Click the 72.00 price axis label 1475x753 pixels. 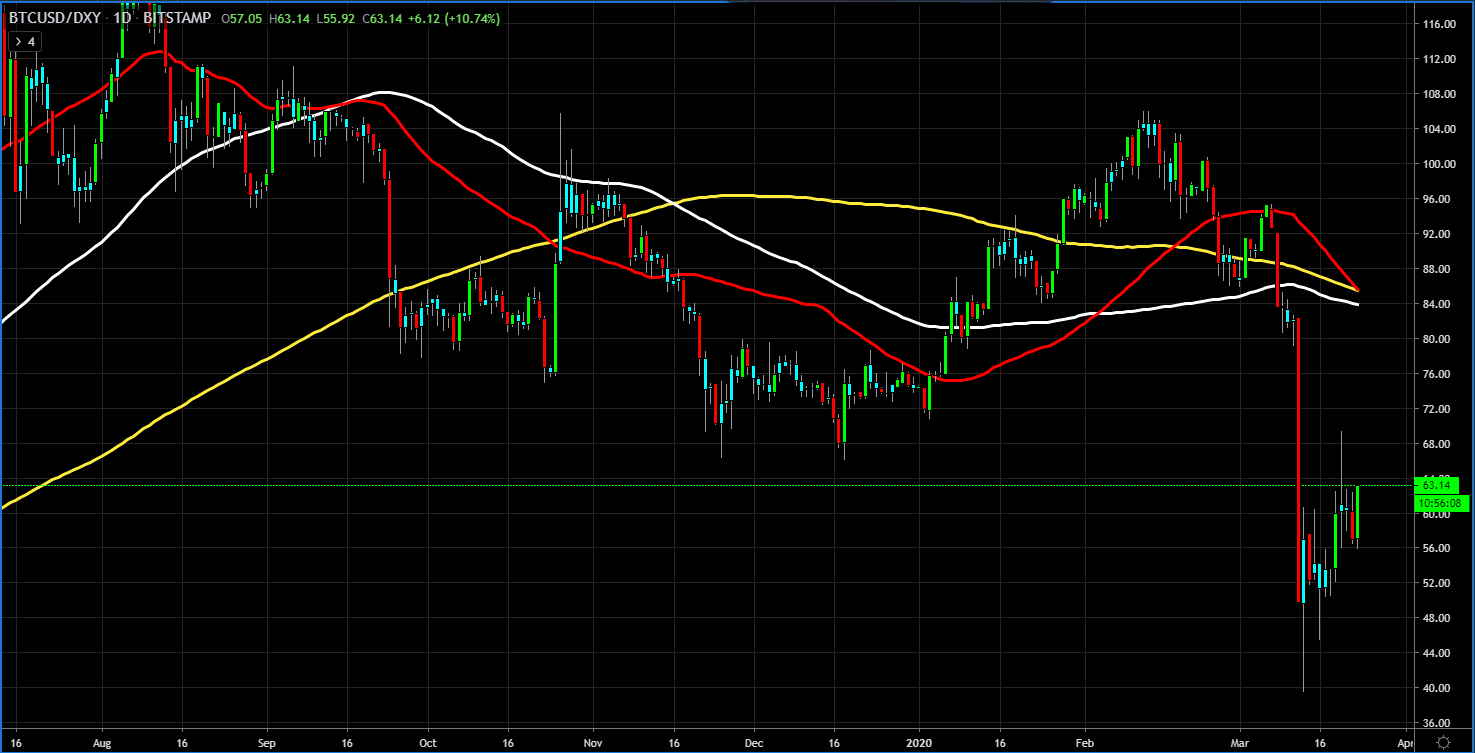click(x=1437, y=409)
